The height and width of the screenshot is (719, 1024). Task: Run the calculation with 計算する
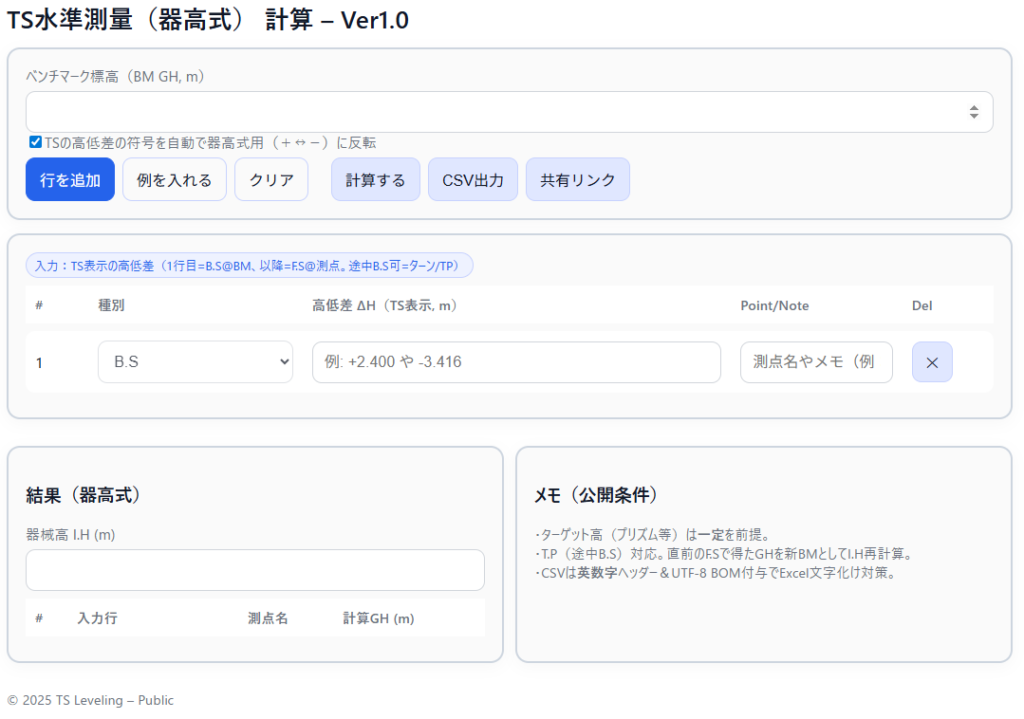(375, 180)
